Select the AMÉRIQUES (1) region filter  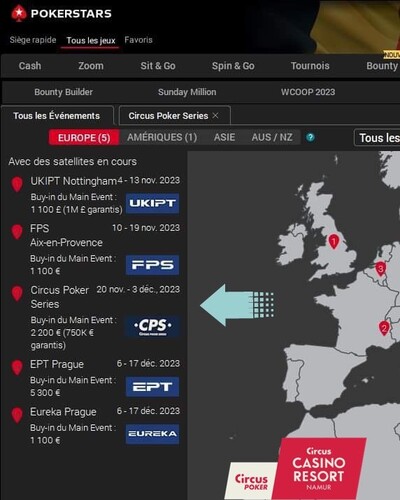(x=162, y=137)
